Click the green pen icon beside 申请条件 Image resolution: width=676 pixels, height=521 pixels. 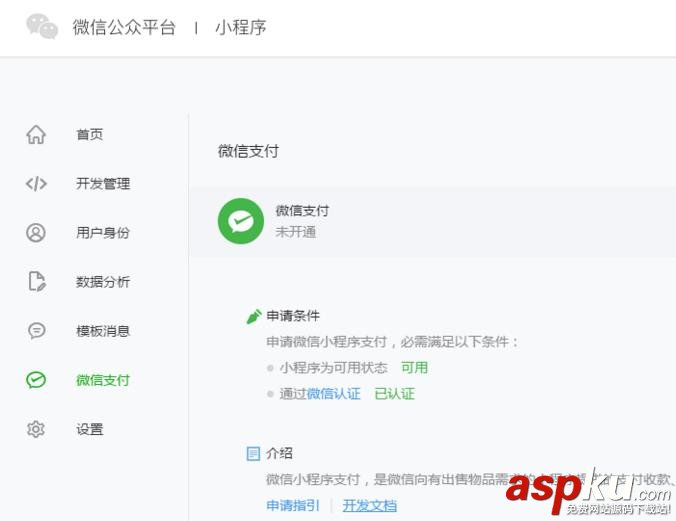[254, 316]
